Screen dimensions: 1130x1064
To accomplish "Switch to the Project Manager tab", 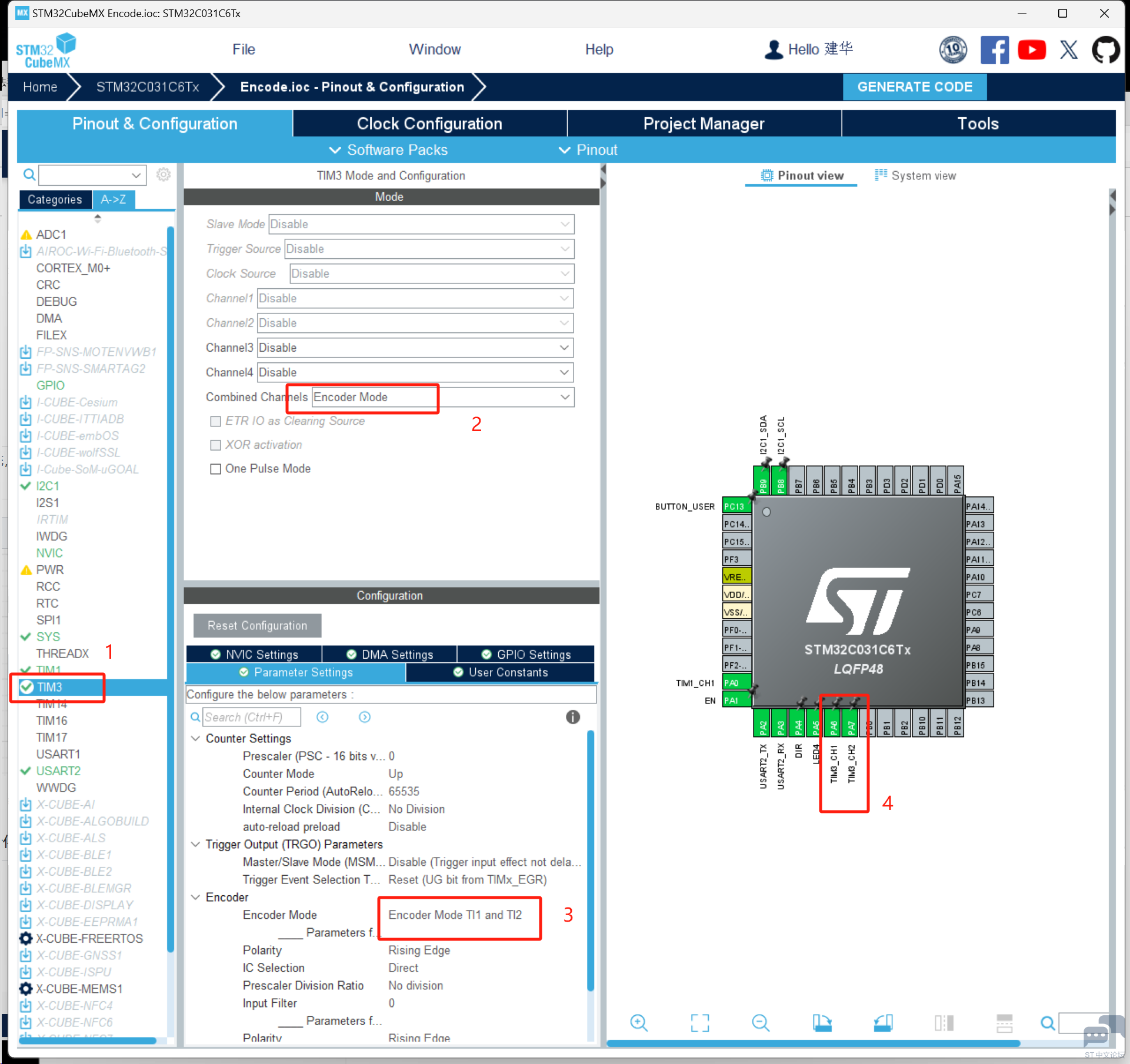I will click(x=704, y=124).
